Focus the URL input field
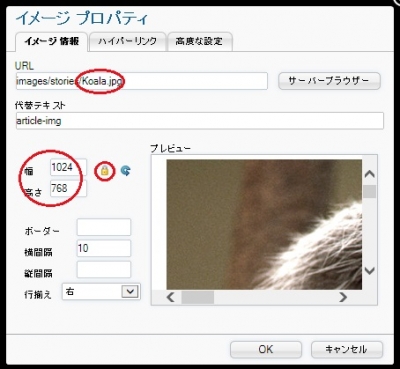 click(142, 81)
